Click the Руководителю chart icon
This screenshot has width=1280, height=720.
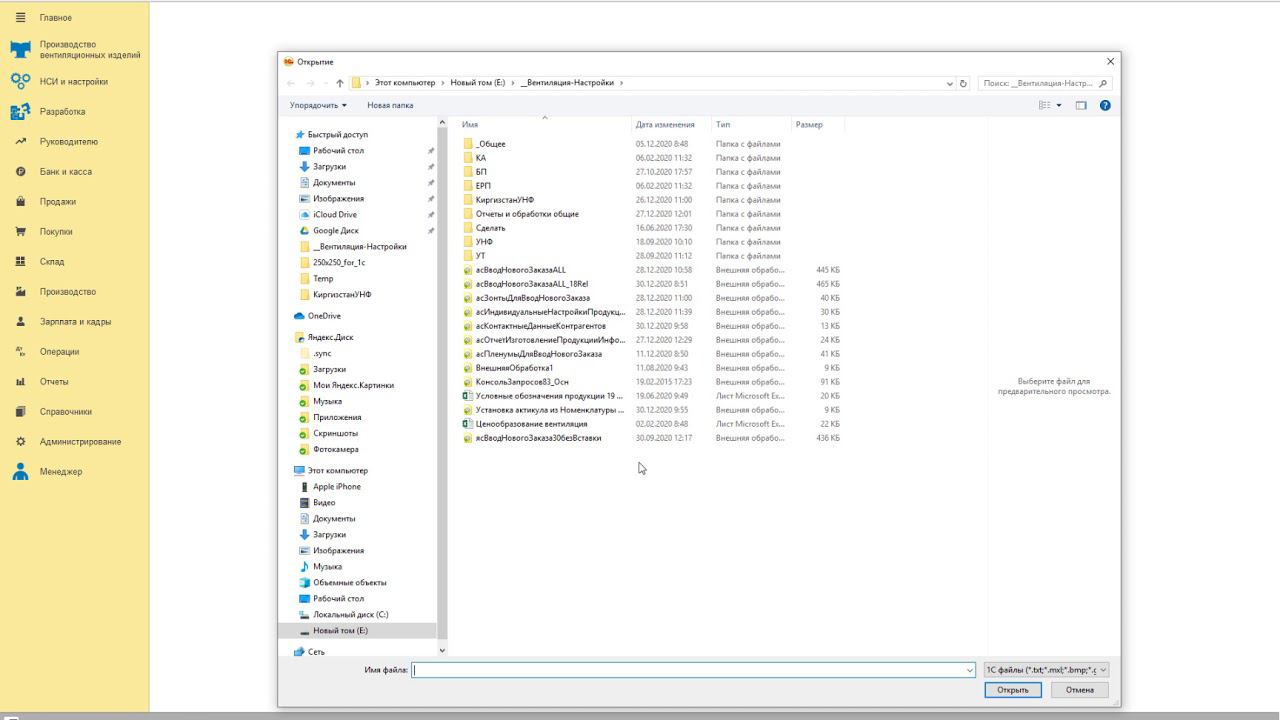pos(20,142)
